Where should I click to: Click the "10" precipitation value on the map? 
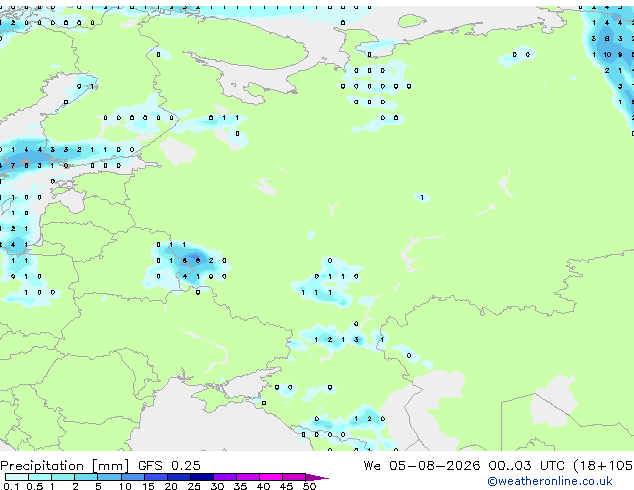coord(607,55)
